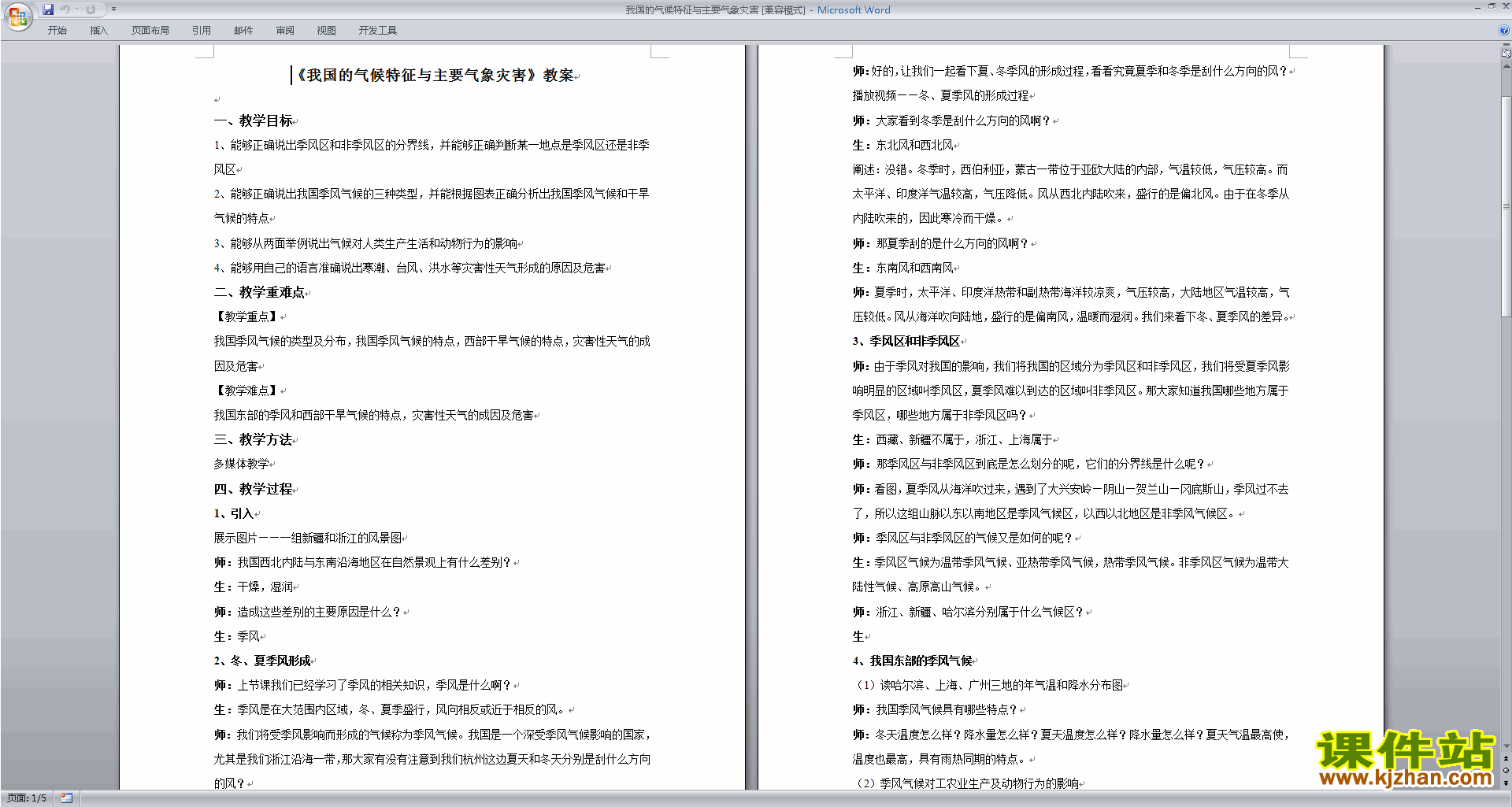Click the vertical scrollbar down arrow
Screen dimensions: 1512x807
click(x=1506, y=746)
